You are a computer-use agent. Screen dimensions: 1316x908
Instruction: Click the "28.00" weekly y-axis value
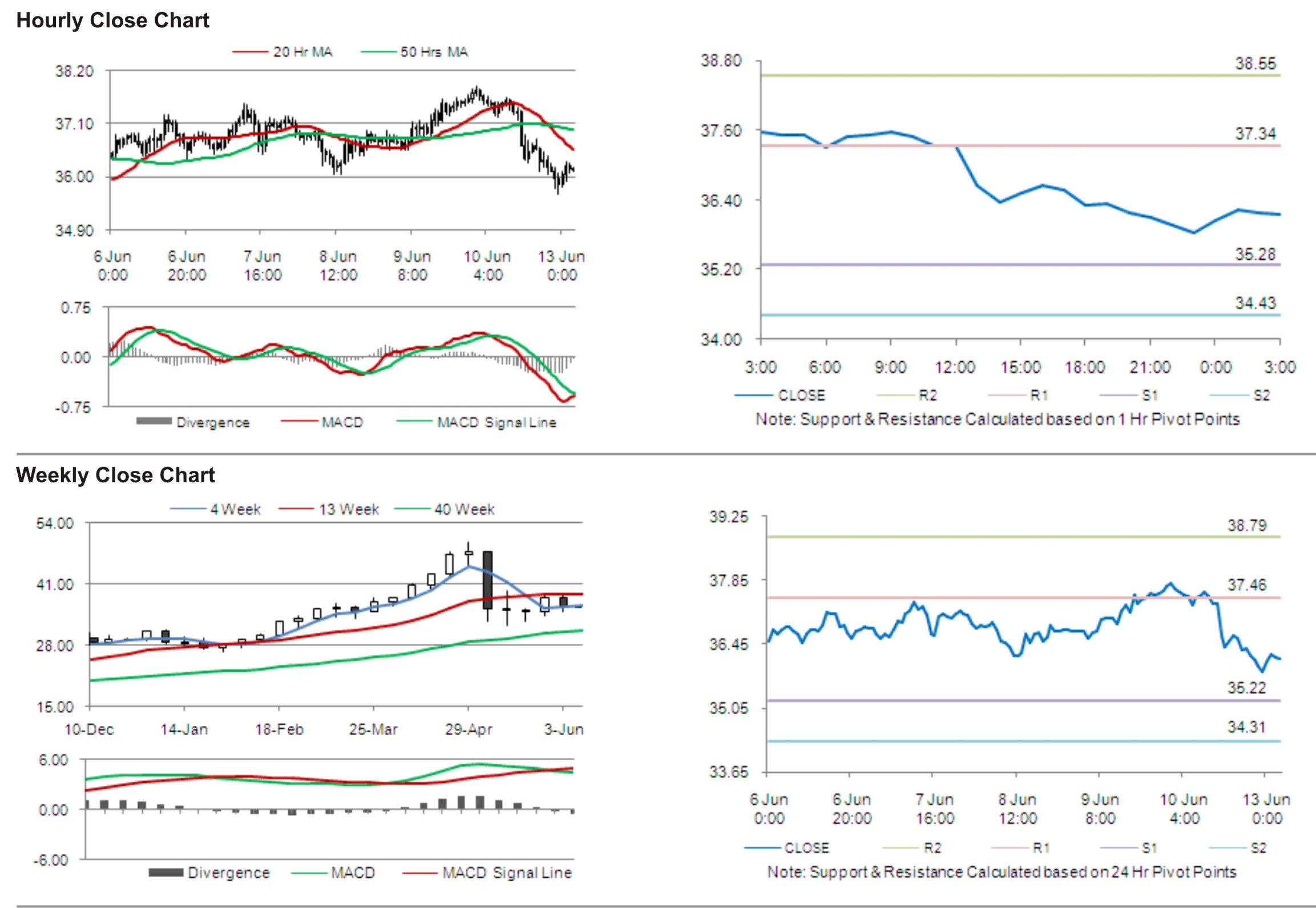[x=55, y=645]
